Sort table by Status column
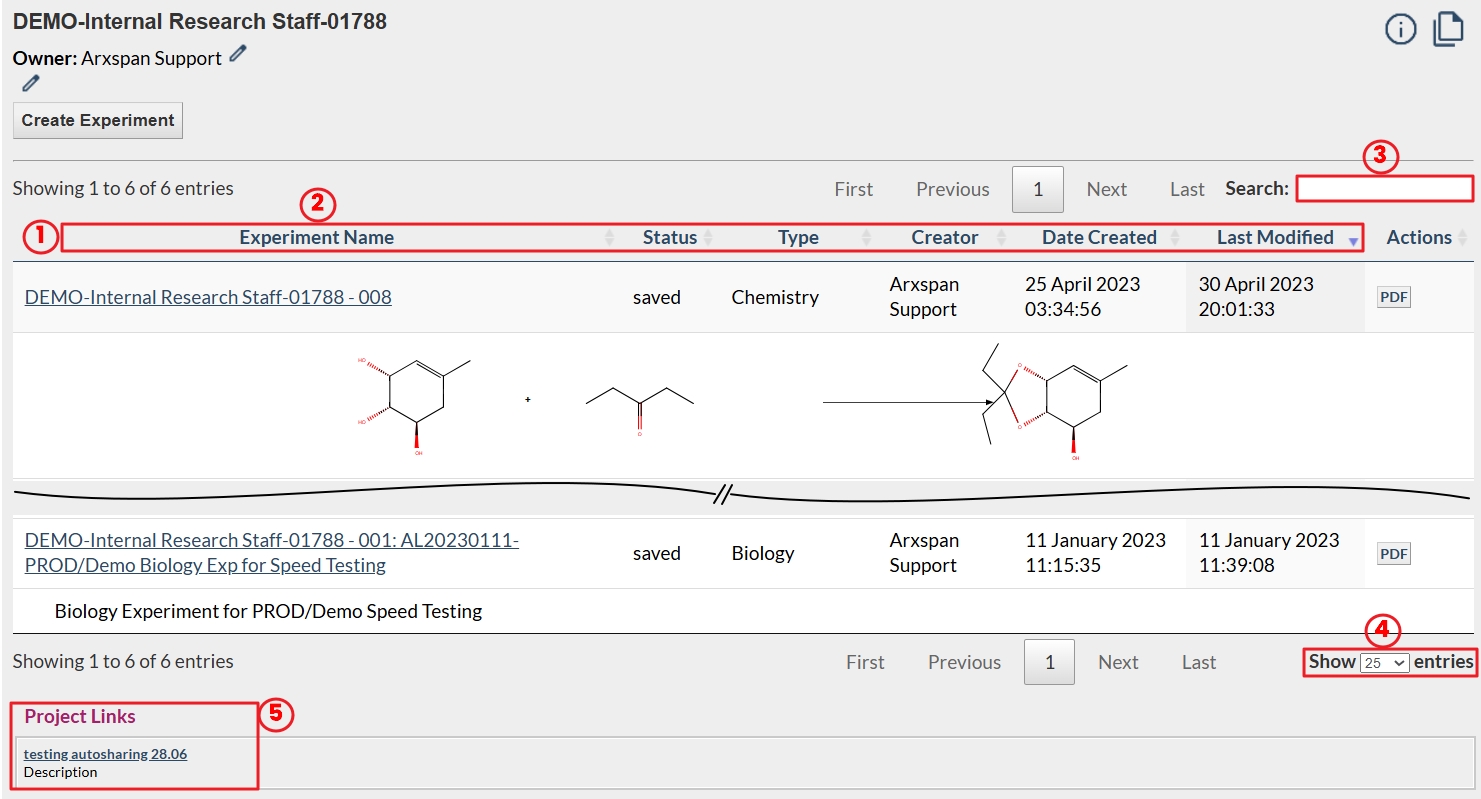This screenshot has height=799, width=1481. coord(669,238)
